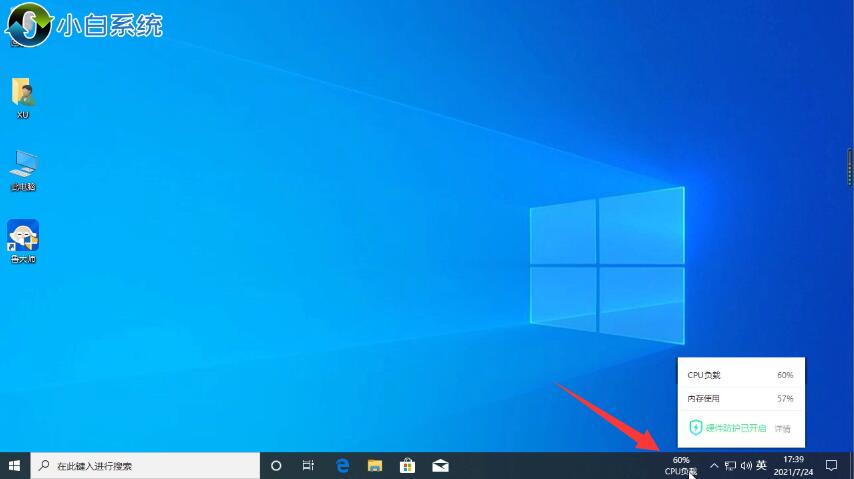Click 硬件防护已开启 status text
854x479 pixels.
coord(736,428)
